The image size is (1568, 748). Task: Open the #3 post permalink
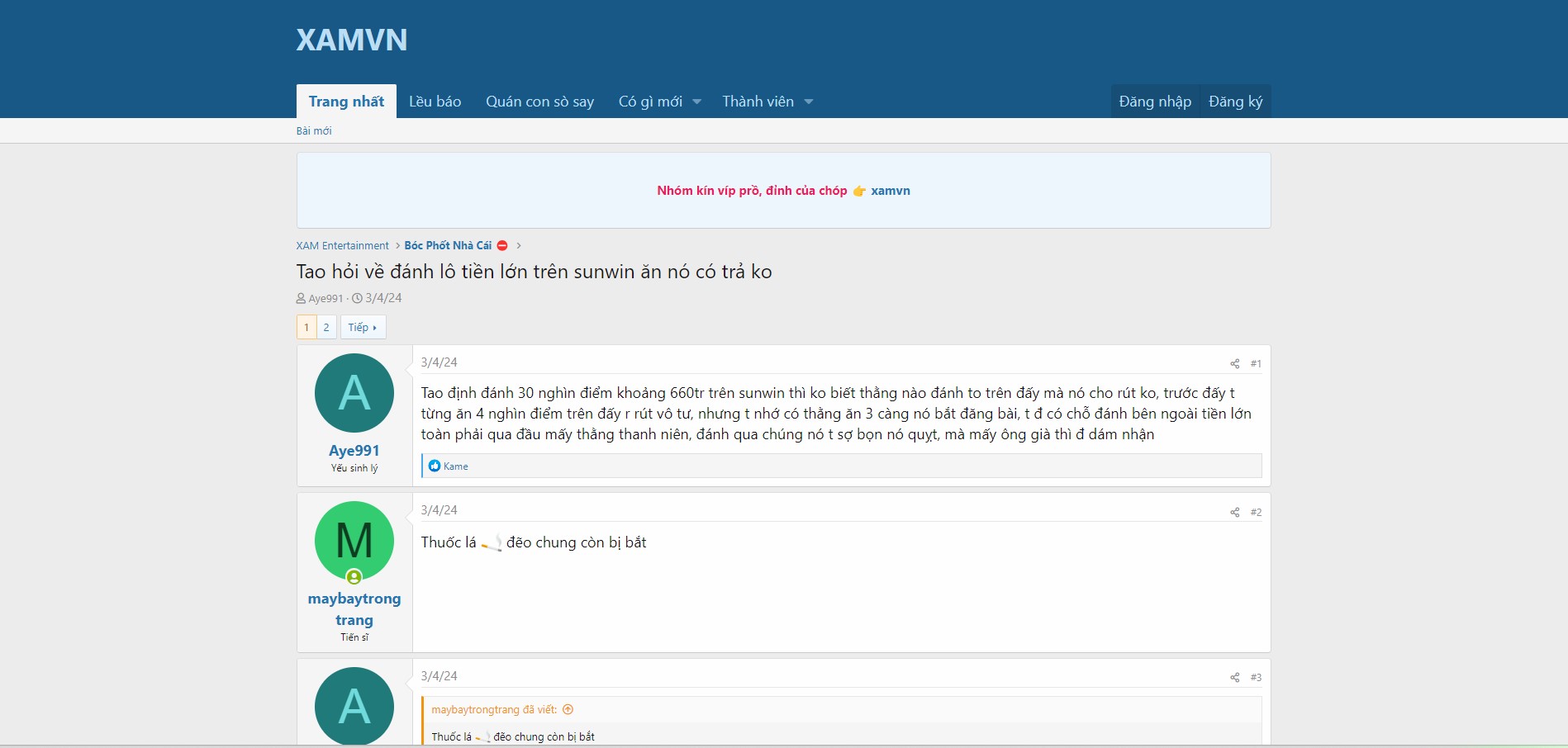(1256, 677)
